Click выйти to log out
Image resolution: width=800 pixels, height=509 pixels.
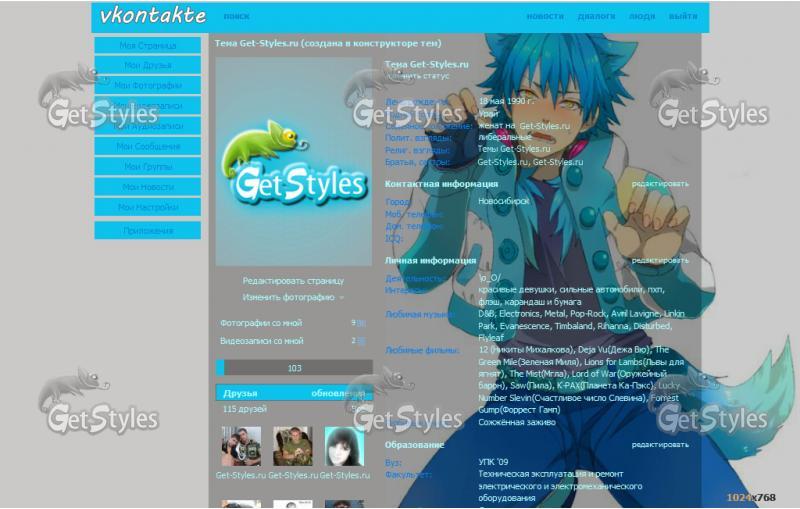tap(683, 16)
